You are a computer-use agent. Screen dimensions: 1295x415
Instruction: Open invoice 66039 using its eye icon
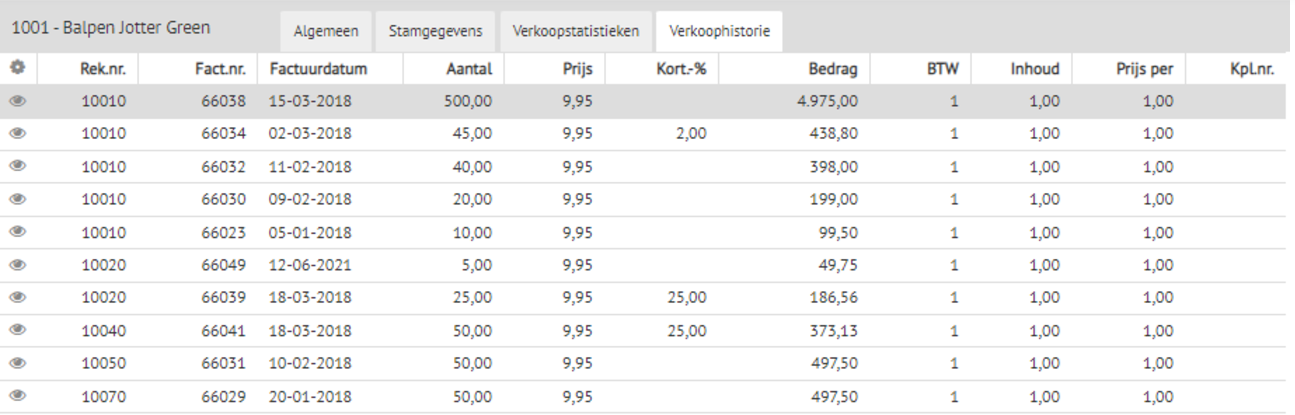17,297
